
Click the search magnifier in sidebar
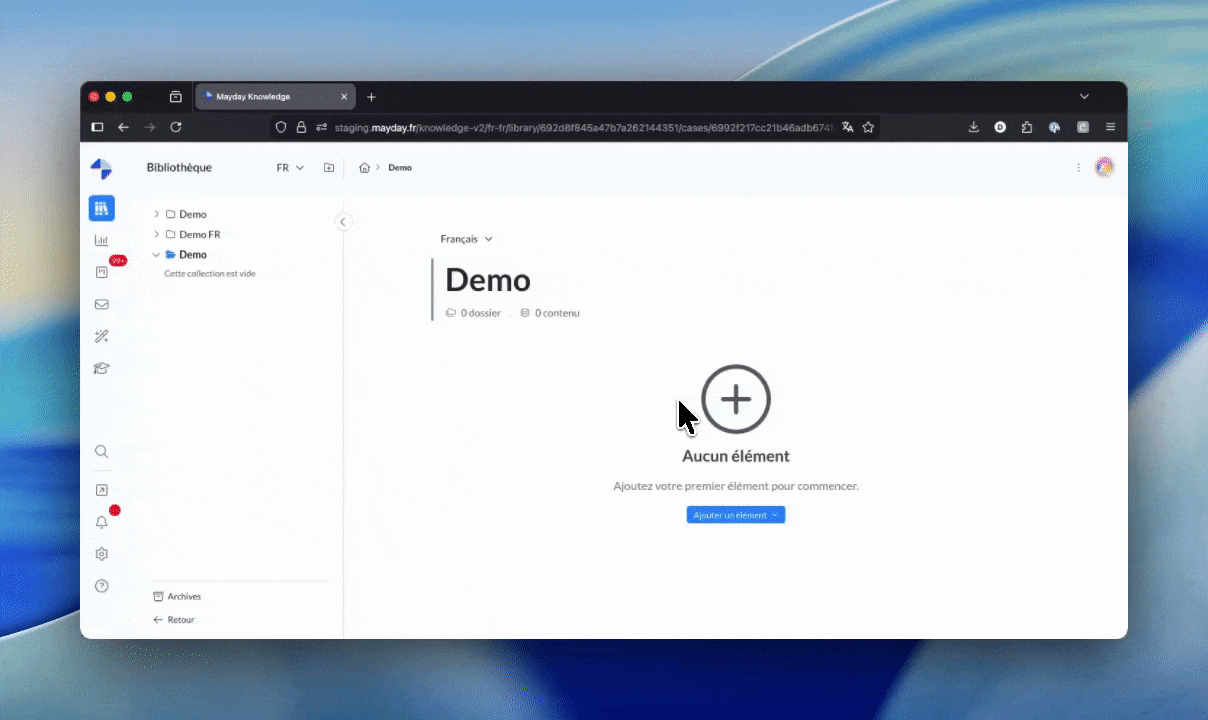[101, 451]
